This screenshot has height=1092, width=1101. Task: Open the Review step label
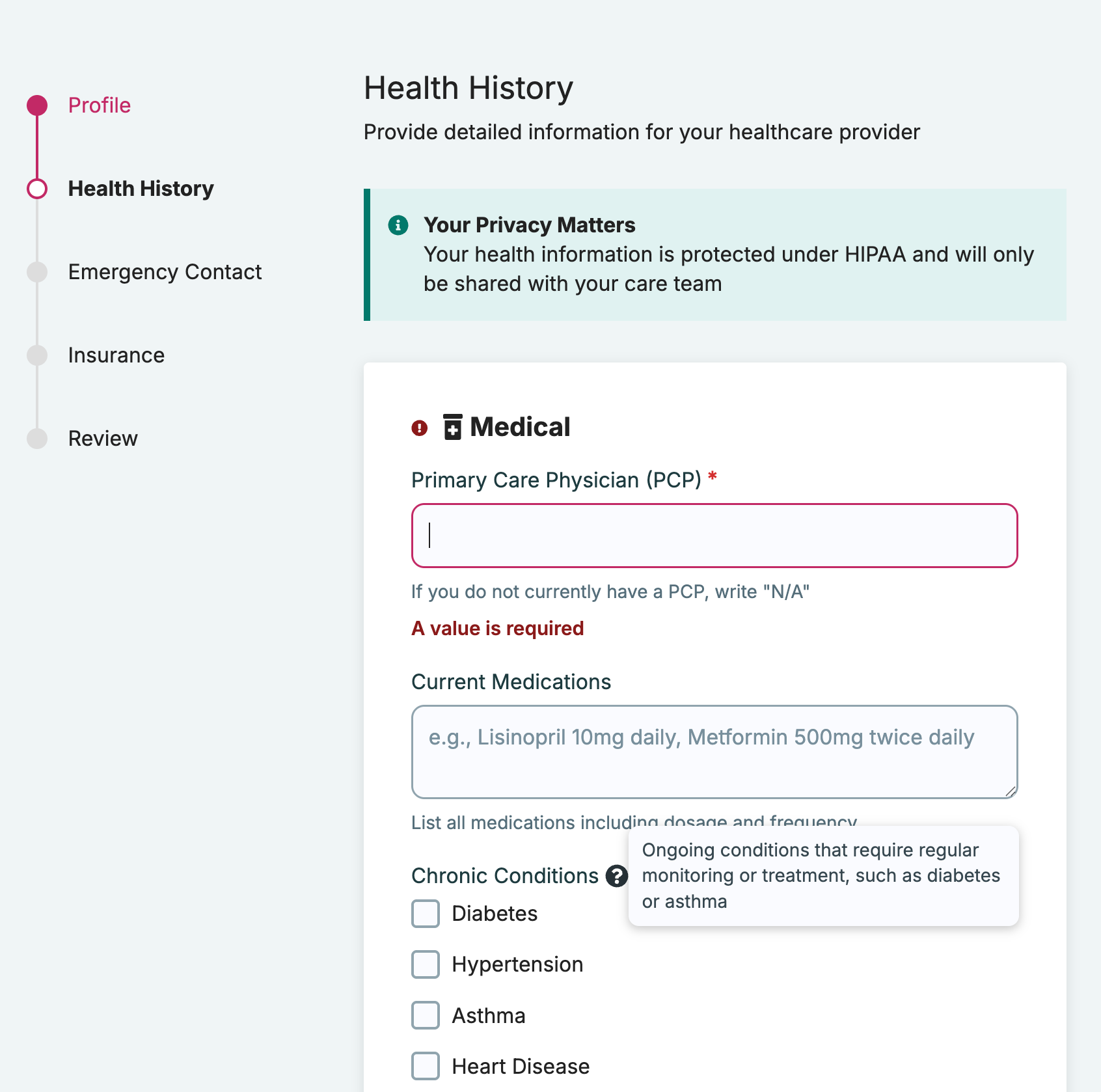point(103,439)
